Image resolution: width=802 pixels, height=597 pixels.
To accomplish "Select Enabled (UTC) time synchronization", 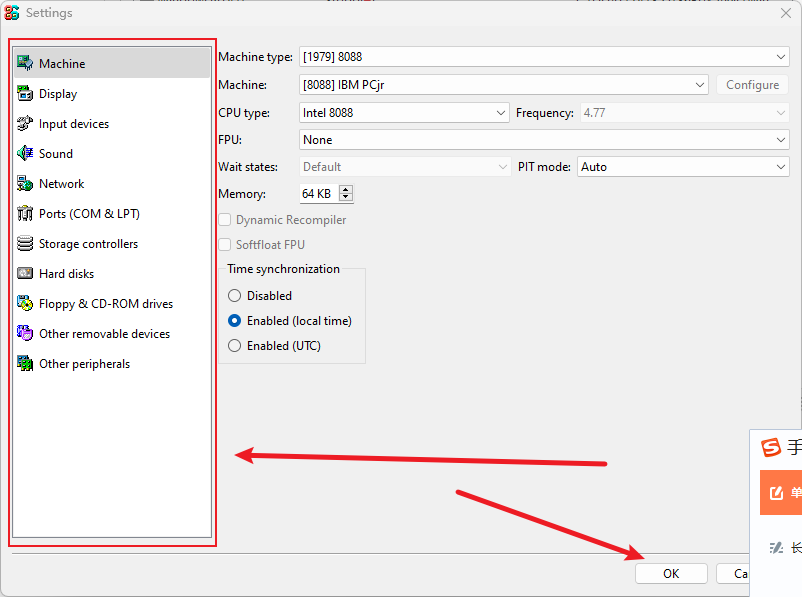I will 235,346.
